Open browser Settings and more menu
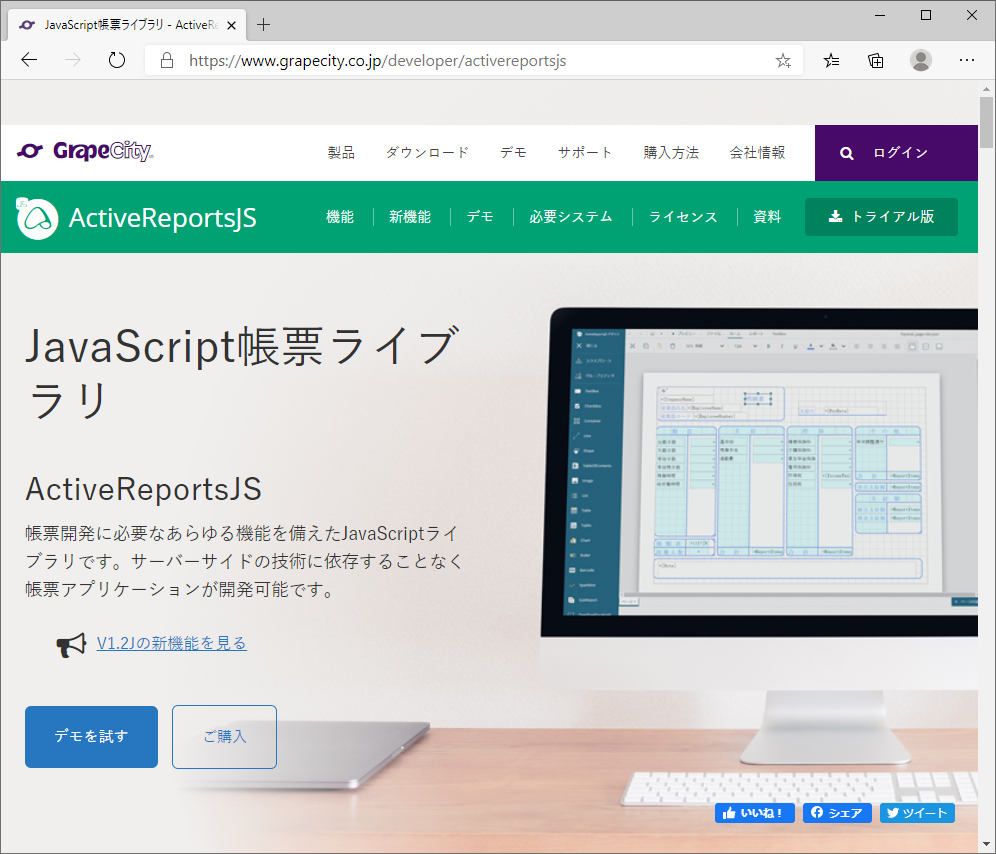This screenshot has height=854, width=996. [966, 60]
